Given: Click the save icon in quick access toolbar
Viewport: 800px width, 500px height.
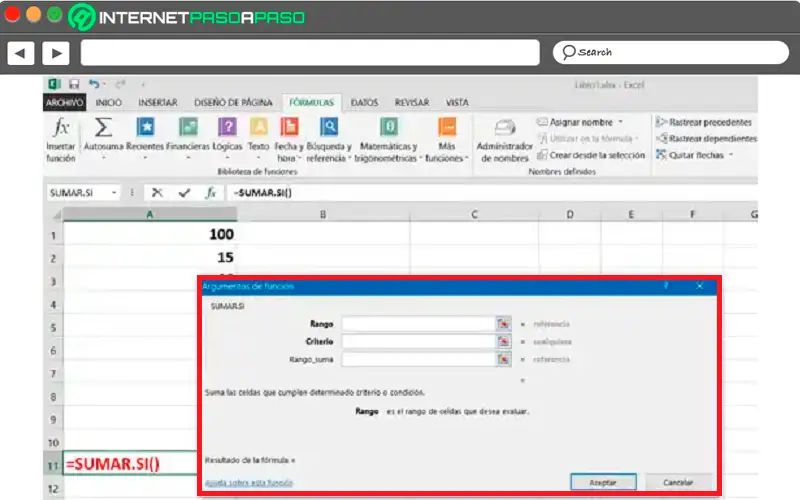Looking at the screenshot, I should (74, 84).
